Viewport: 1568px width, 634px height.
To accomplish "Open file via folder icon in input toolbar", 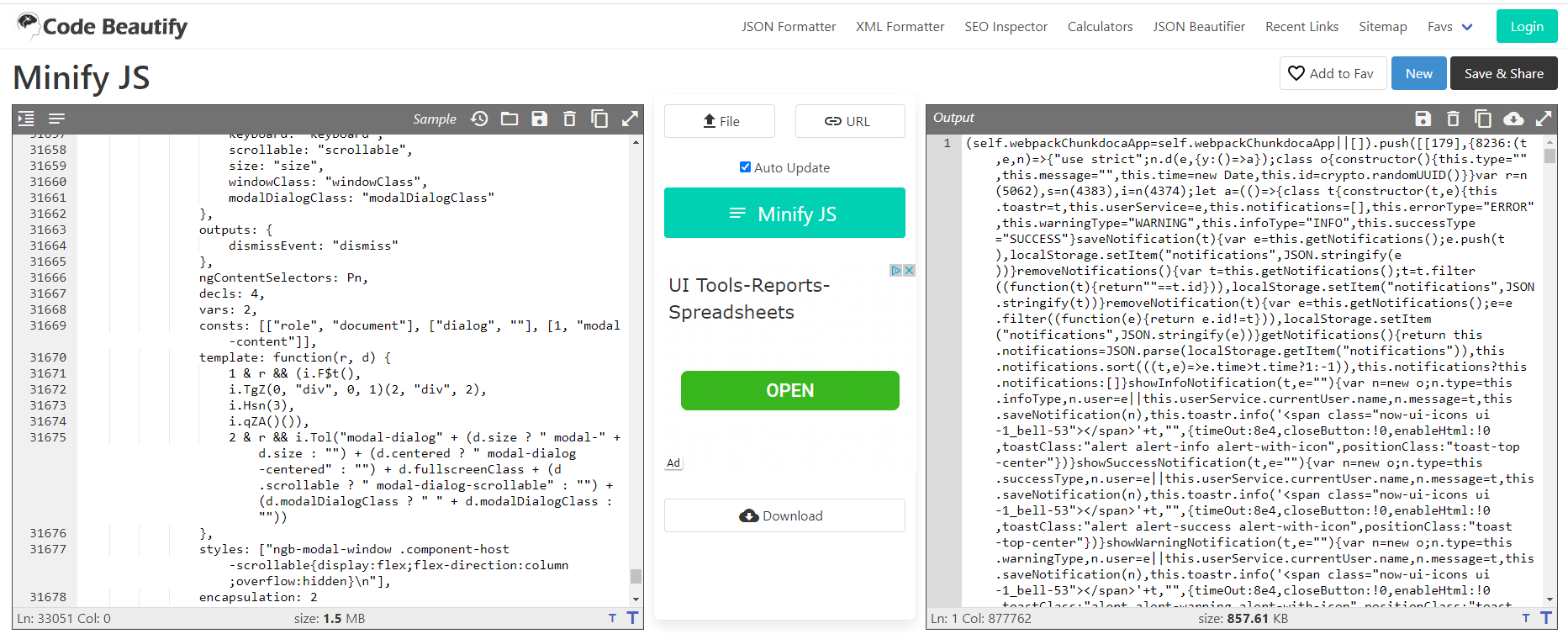I will click(509, 119).
